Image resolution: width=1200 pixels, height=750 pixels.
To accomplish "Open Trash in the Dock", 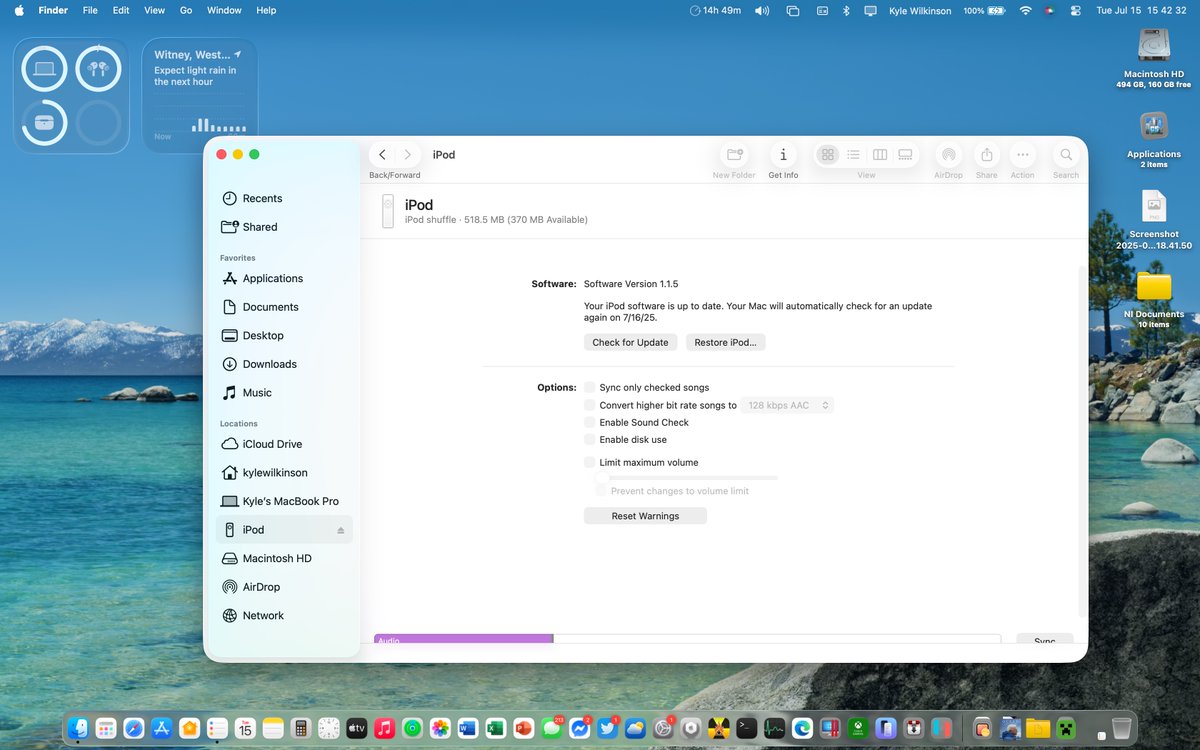I will [1122, 728].
